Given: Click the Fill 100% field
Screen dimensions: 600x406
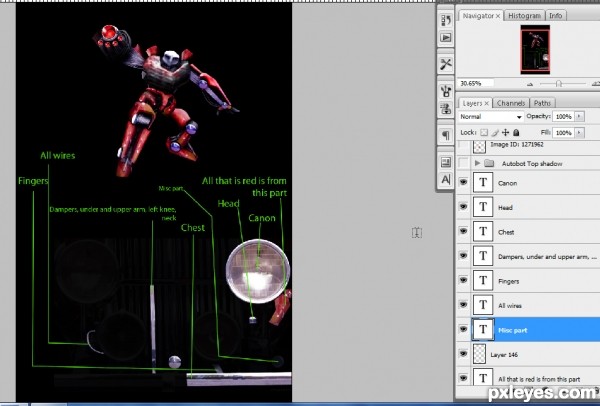Looking at the screenshot, I should point(564,133).
